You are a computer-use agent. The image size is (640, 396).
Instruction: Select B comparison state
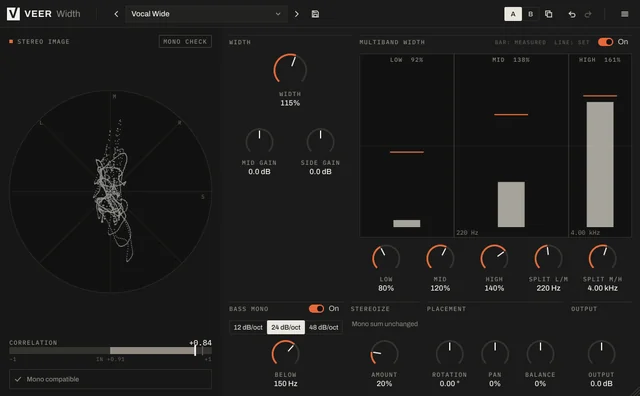click(x=531, y=14)
